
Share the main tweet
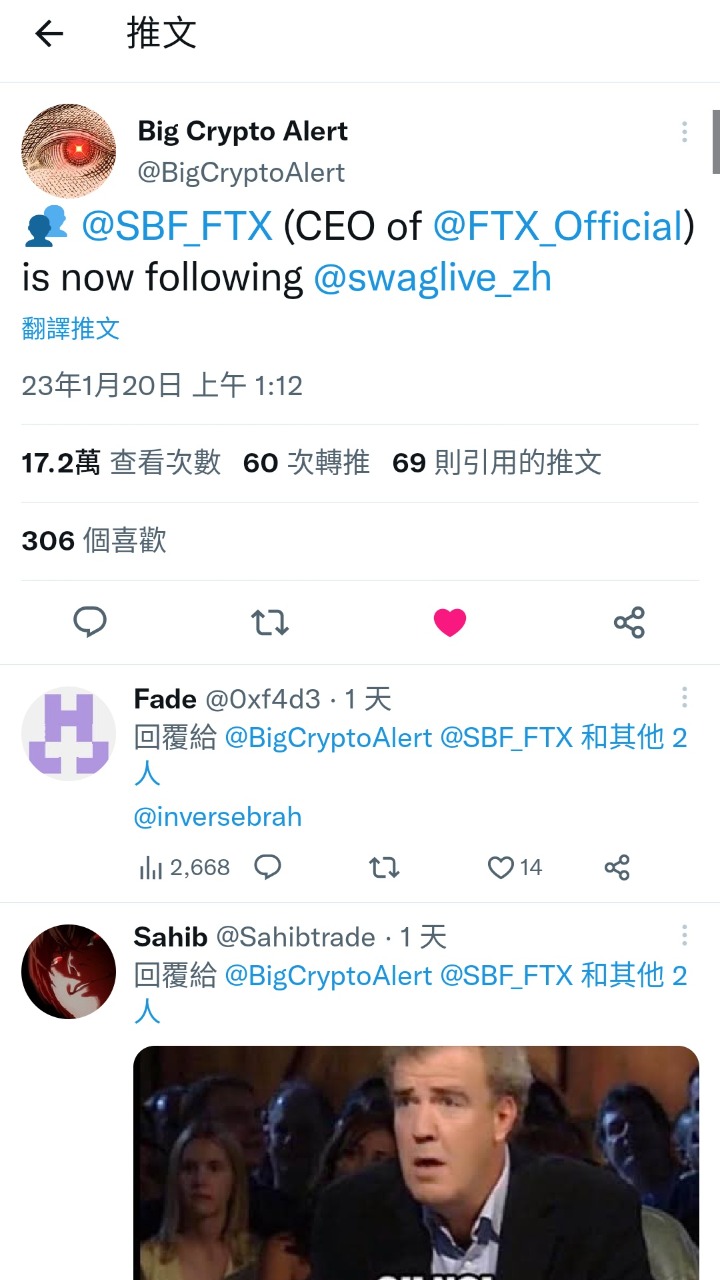click(x=629, y=622)
